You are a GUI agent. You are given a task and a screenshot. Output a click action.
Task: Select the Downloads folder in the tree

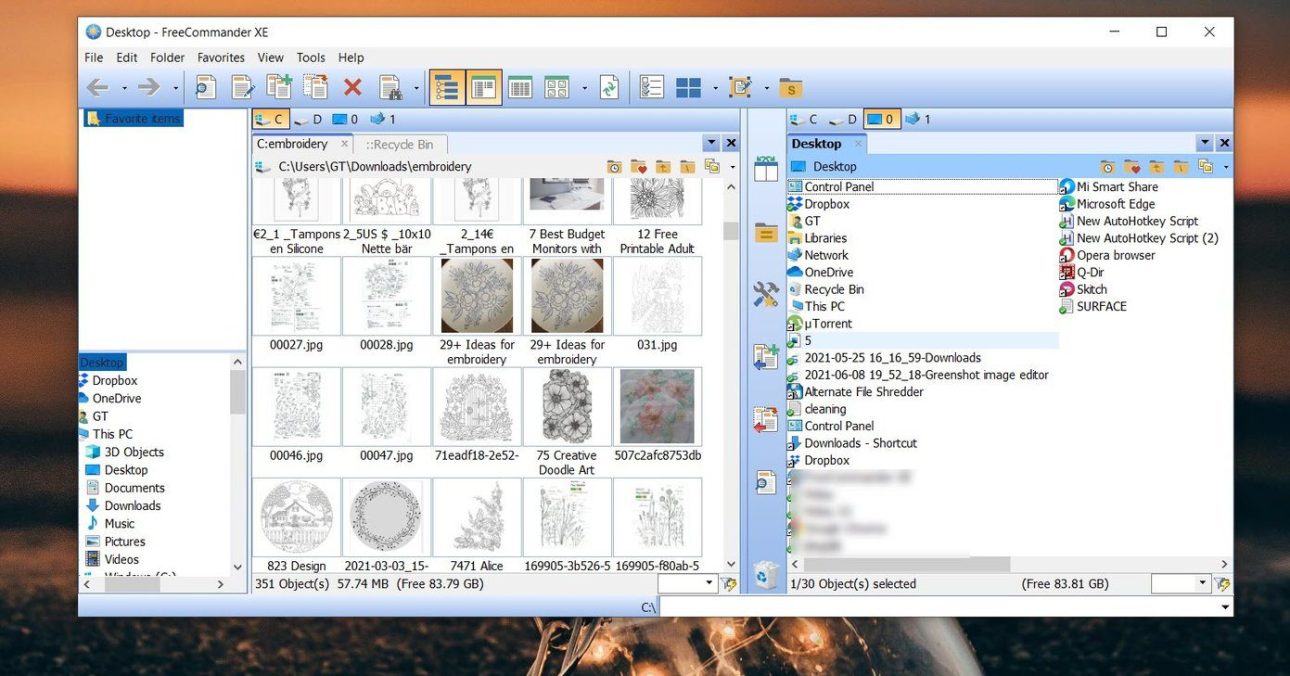[132, 506]
